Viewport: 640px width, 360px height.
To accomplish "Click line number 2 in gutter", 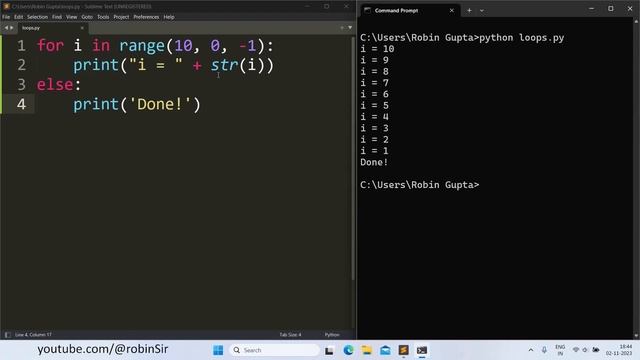I will pos(21,65).
